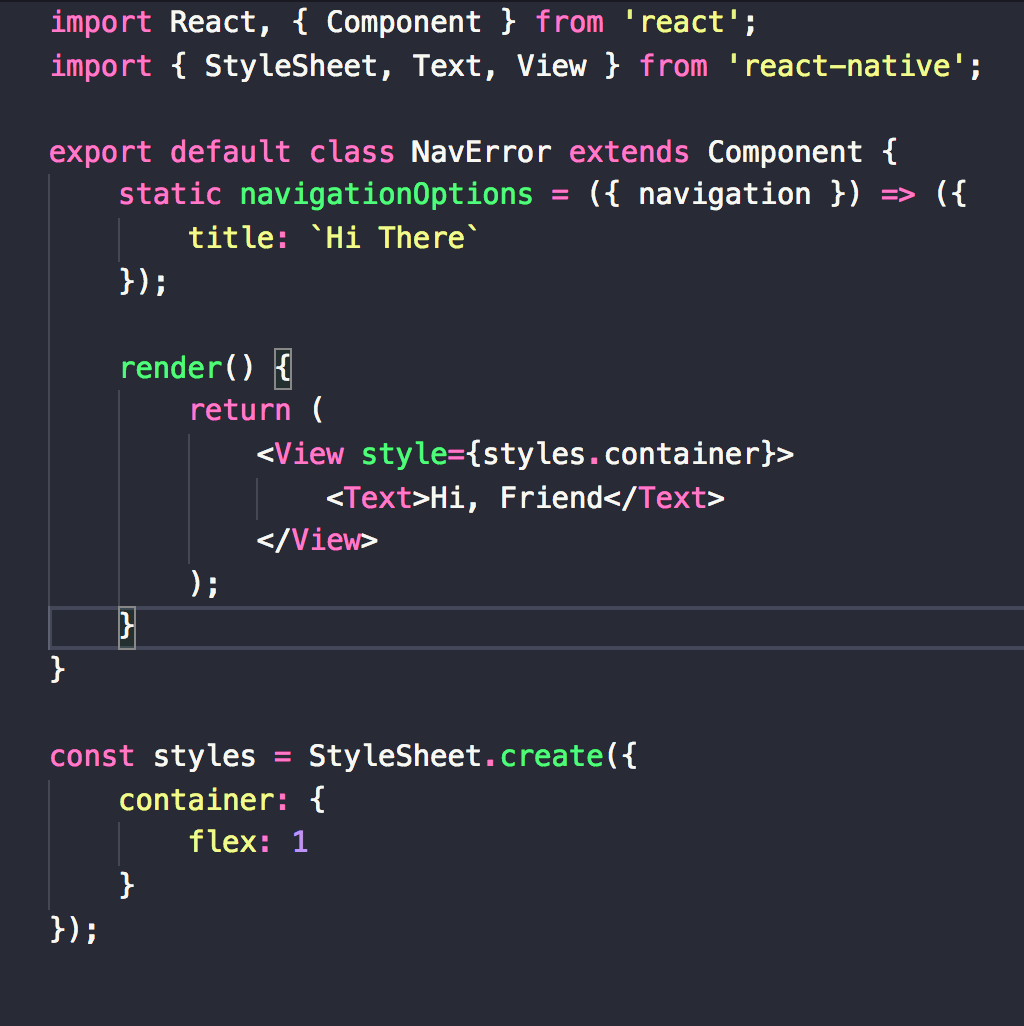Click the highlighted opening brace after render()
Screen dimensions: 1024x1026
click(x=283, y=368)
